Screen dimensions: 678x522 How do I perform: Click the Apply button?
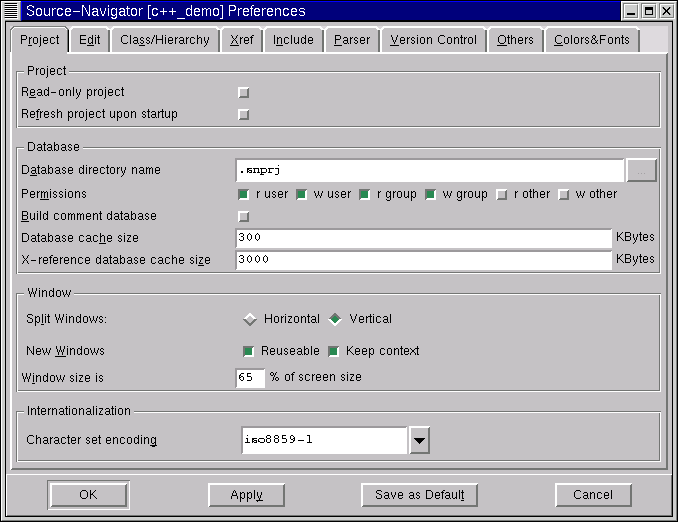click(246, 495)
